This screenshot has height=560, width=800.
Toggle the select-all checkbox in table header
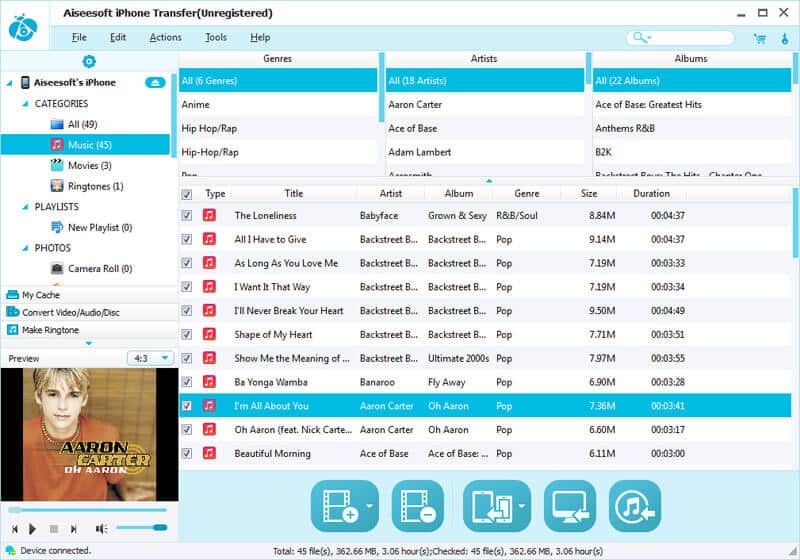(x=187, y=194)
